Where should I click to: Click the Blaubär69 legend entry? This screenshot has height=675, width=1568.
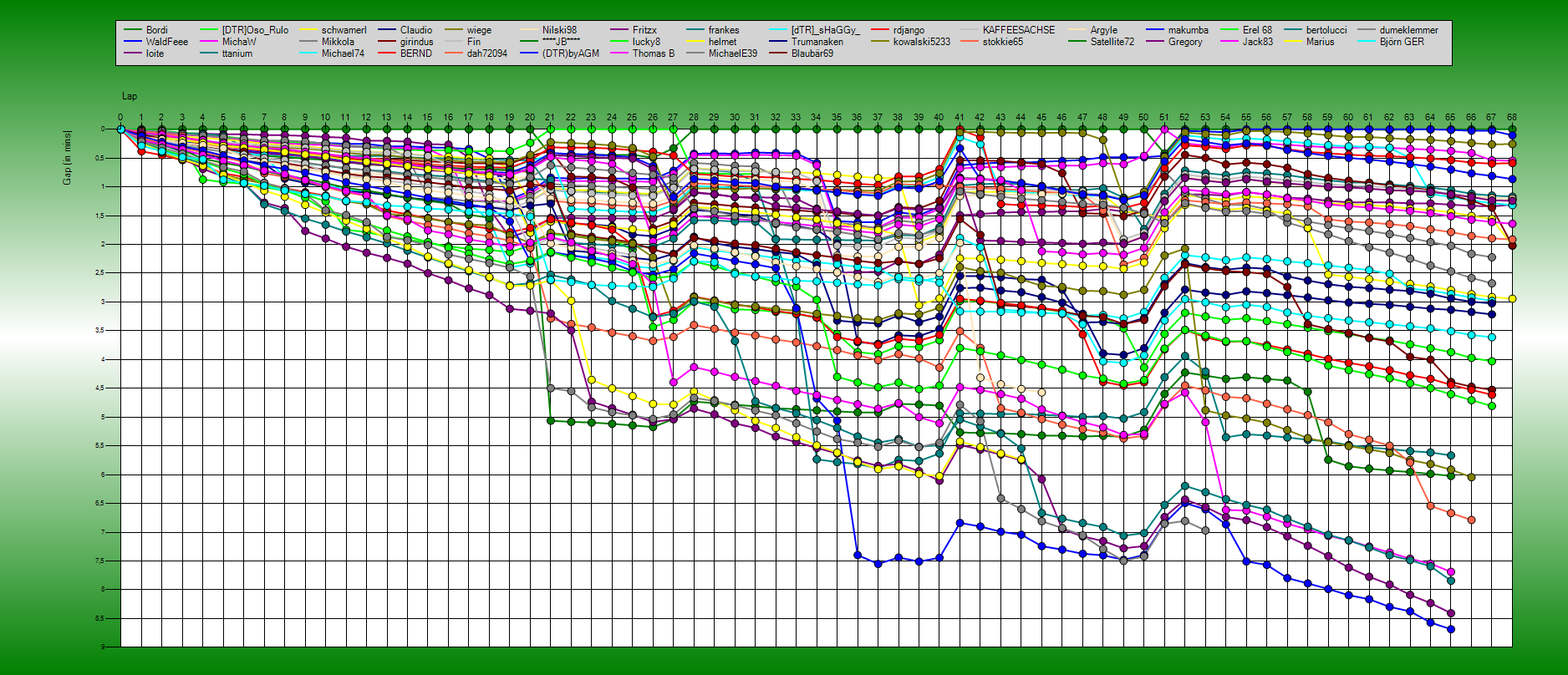point(812,53)
